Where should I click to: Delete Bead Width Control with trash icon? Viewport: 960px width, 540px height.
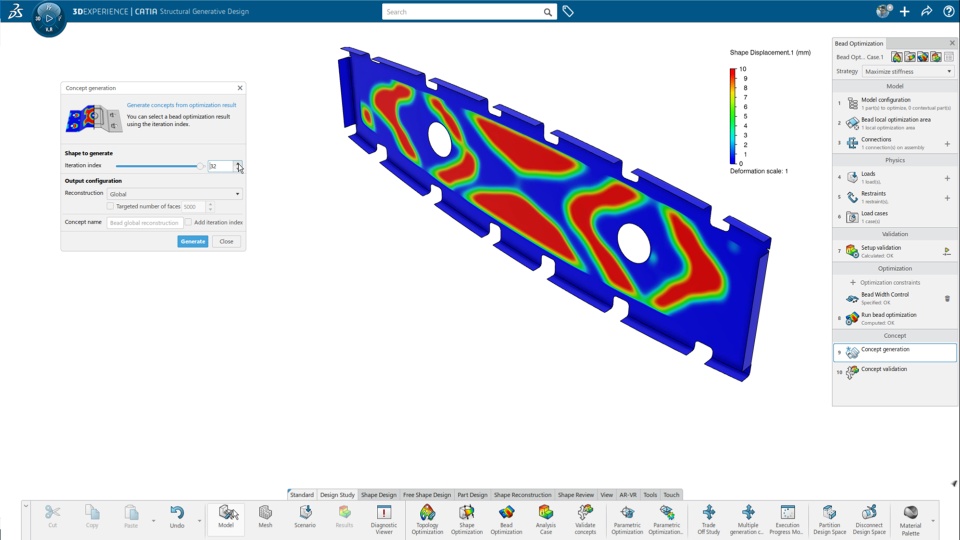pos(947,299)
